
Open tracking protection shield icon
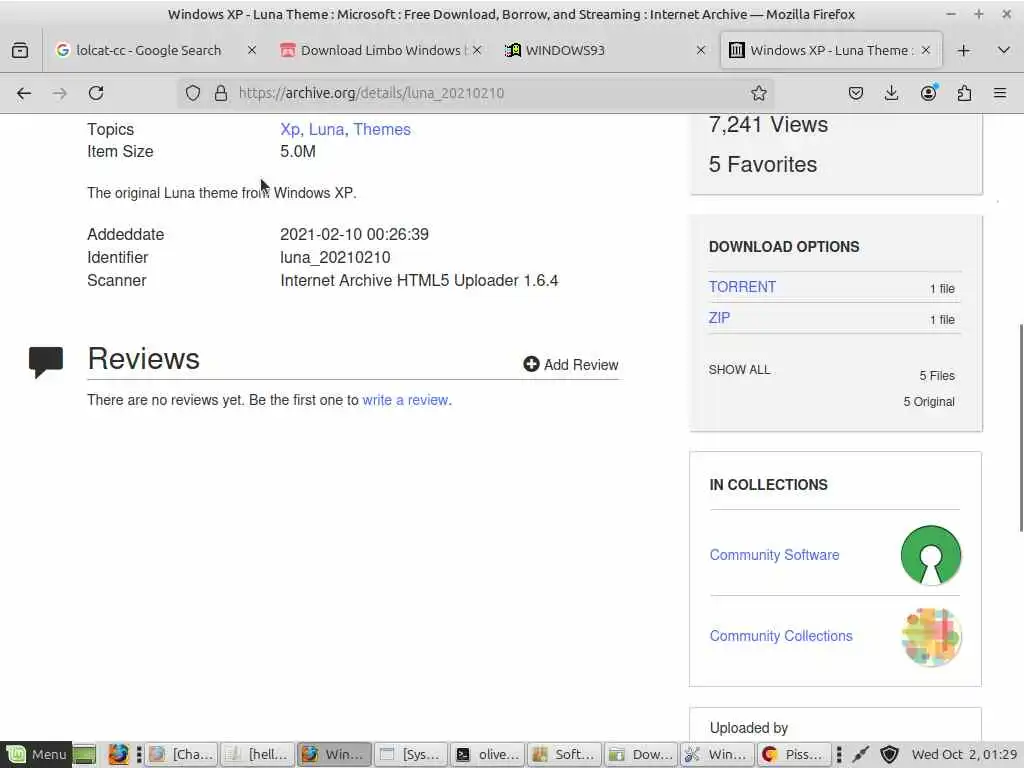[x=193, y=93]
